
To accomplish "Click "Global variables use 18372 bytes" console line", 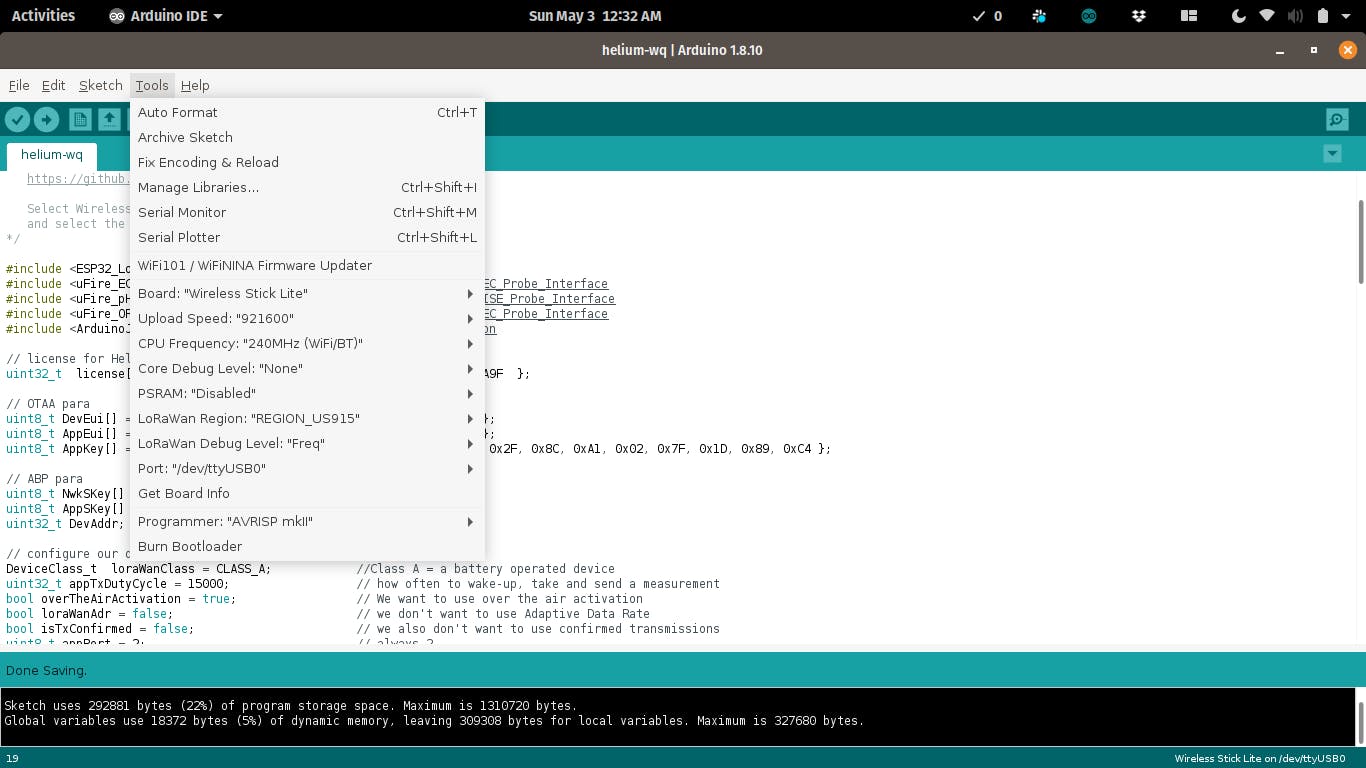I will (434, 720).
